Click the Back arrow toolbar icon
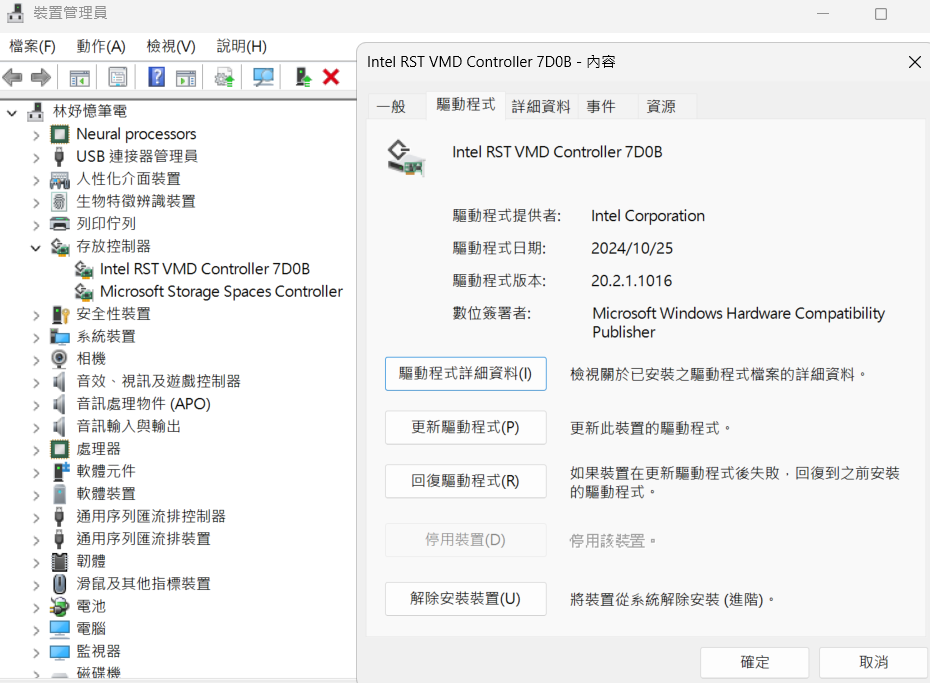930x683 pixels. click(x=12, y=77)
